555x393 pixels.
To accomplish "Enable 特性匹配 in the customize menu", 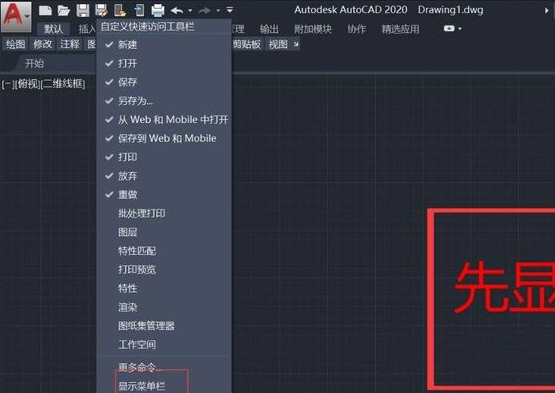I will 164,251.
